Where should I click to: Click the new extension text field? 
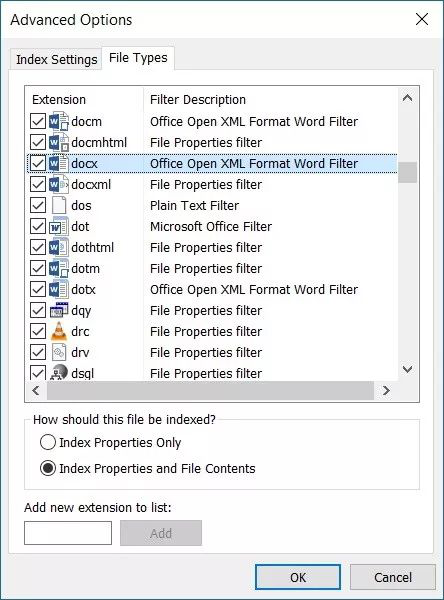[x=68, y=533]
